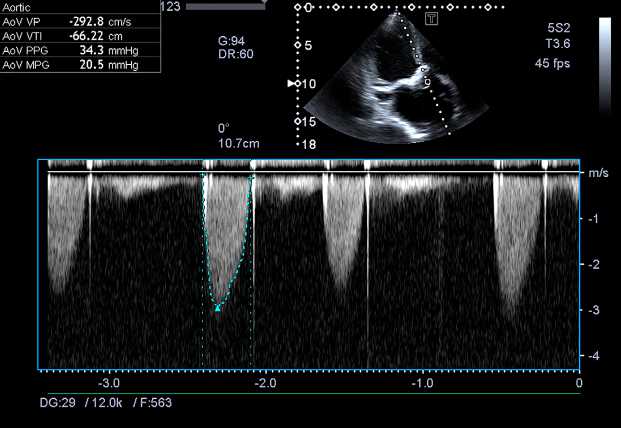Click the DG:29 Doppler gain readout
Image resolution: width=621 pixels, height=428 pixels.
(57, 403)
